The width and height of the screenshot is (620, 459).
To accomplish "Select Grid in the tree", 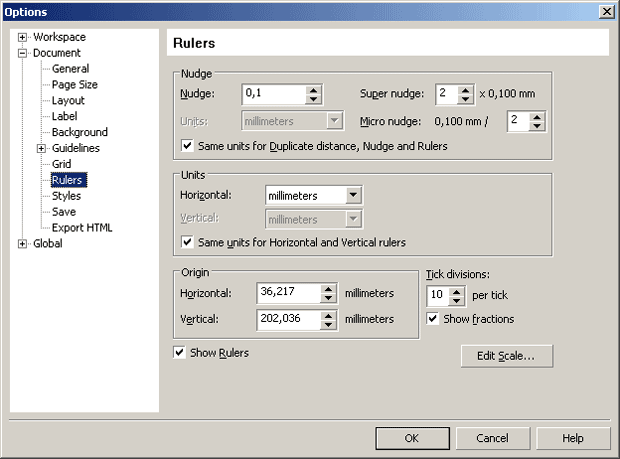I will tap(61, 164).
